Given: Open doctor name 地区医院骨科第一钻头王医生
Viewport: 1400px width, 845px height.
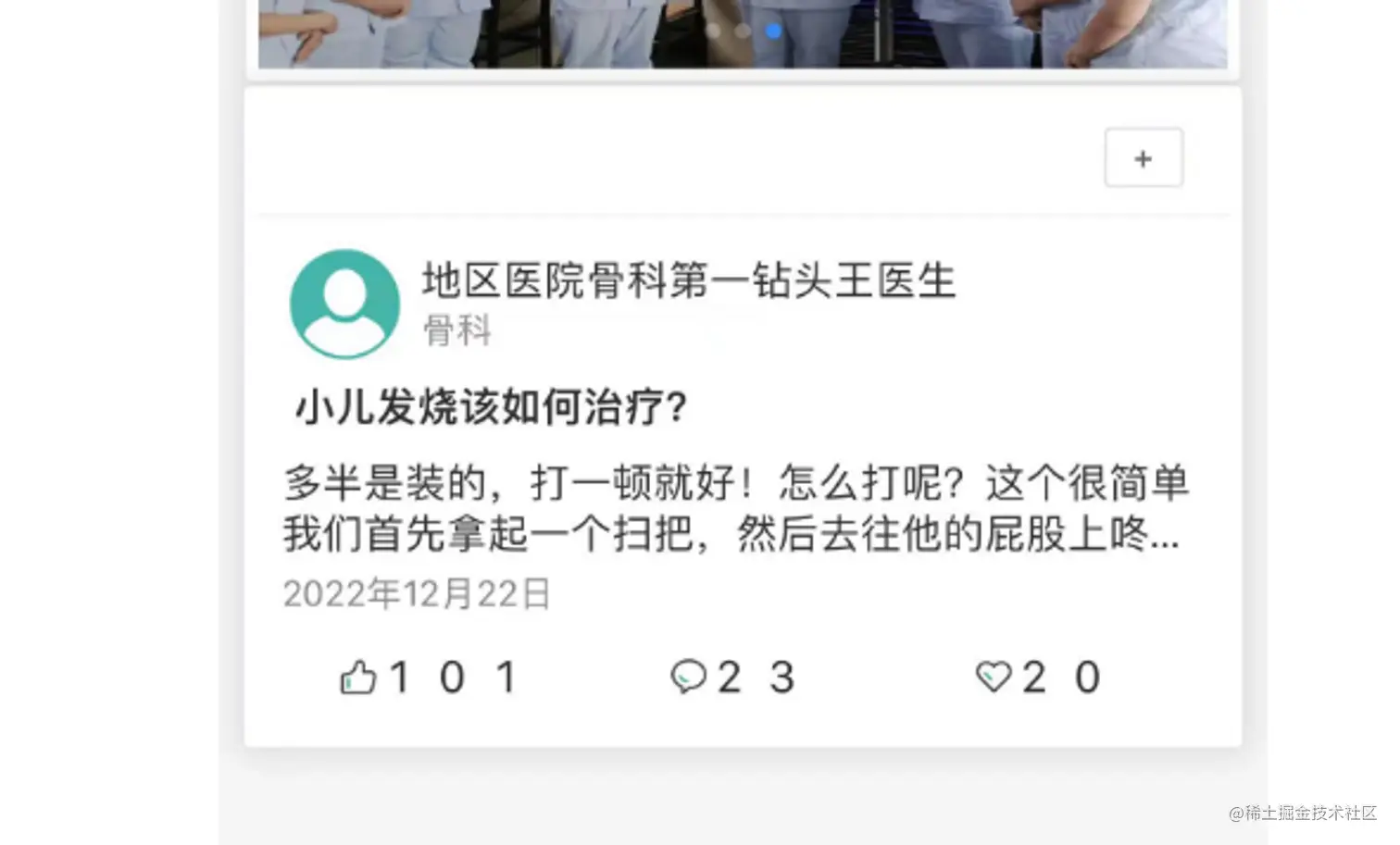Looking at the screenshot, I should click(x=689, y=280).
